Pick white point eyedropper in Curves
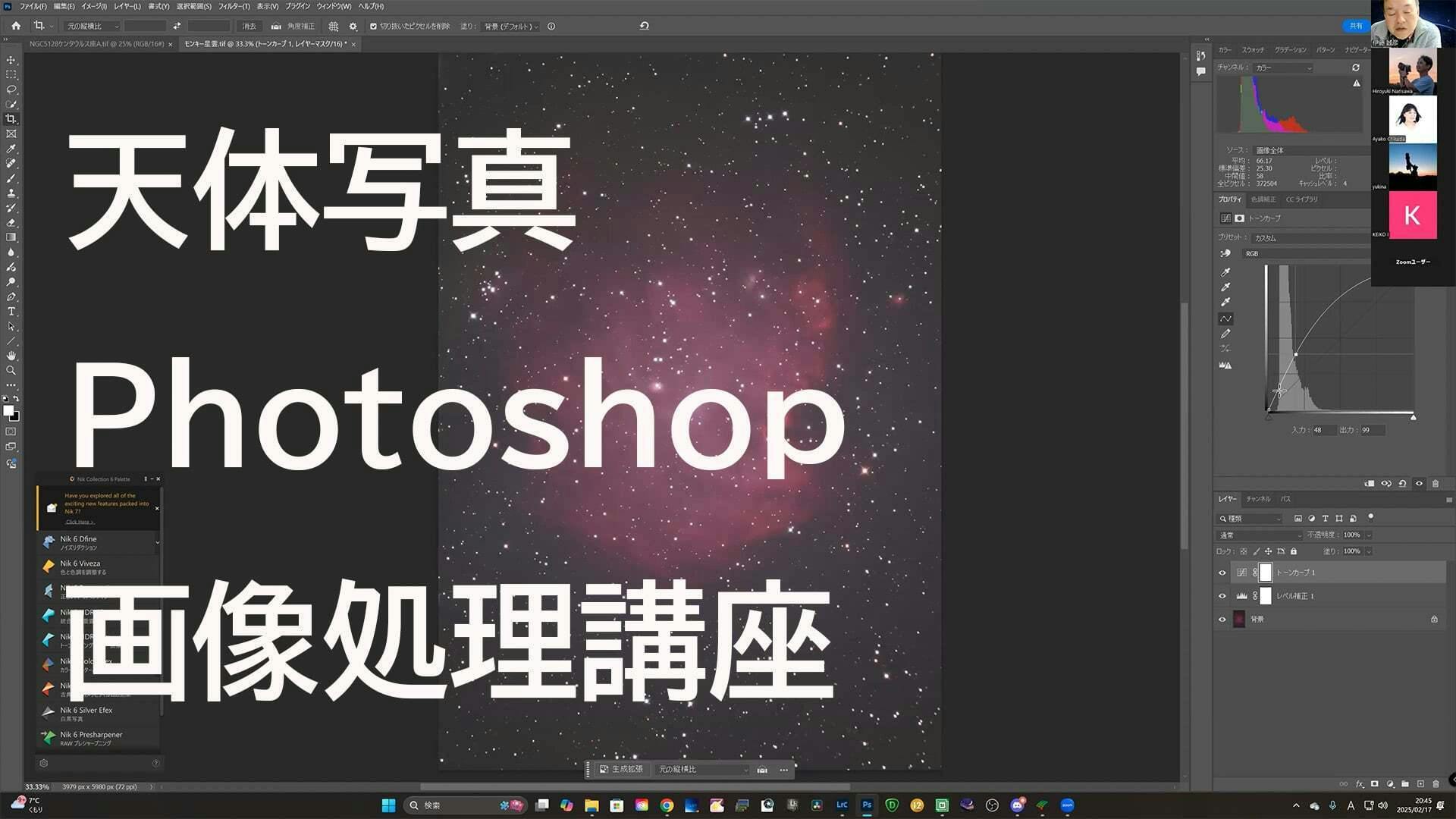 coord(1225,302)
